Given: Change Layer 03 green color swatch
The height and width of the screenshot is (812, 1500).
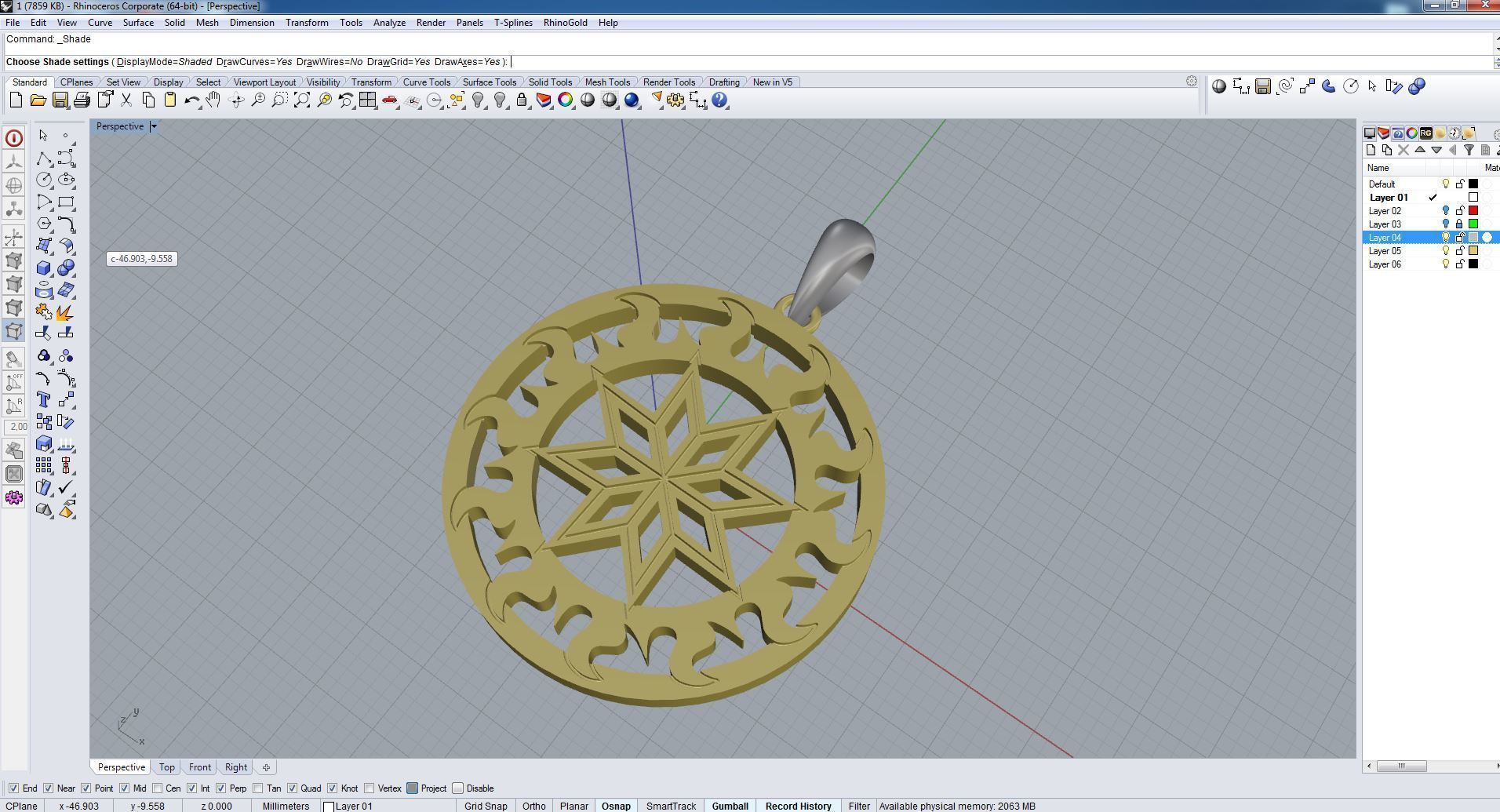Looking at the screenshot, I should tap(1473, 224).
